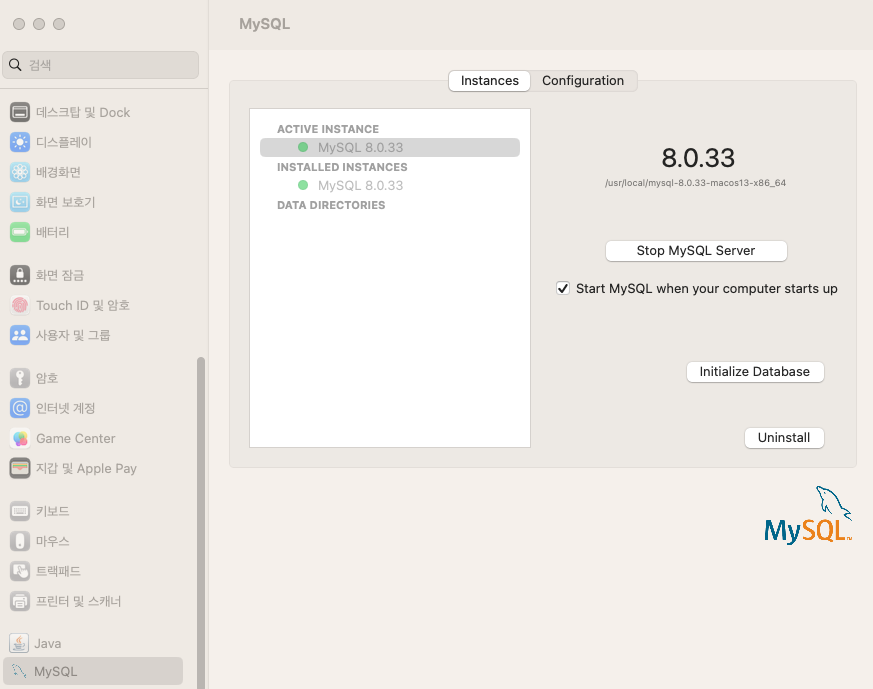Click the MySQL pane title at top
Viewport: 873px width, 689px height.
(x=264, y=24)
